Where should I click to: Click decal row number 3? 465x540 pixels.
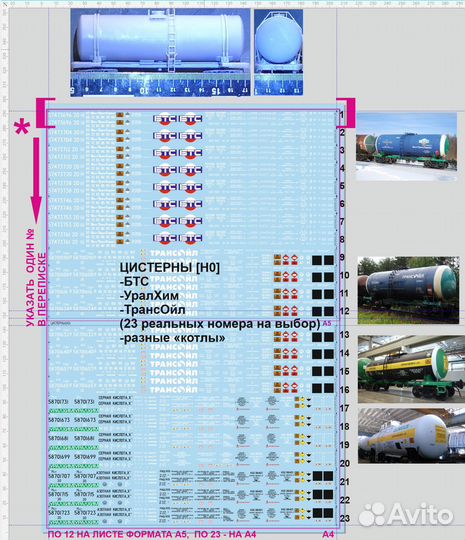point(342,150)
